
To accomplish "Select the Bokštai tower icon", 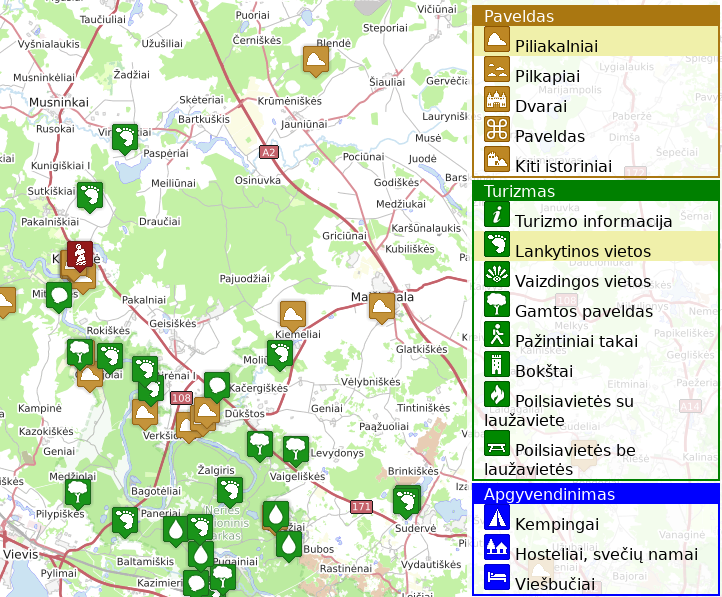I will point(497,364).
